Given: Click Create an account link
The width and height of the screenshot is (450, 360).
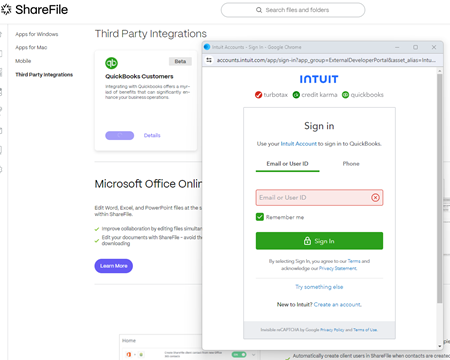Looking at the screenshot, I should click(337, 305).
